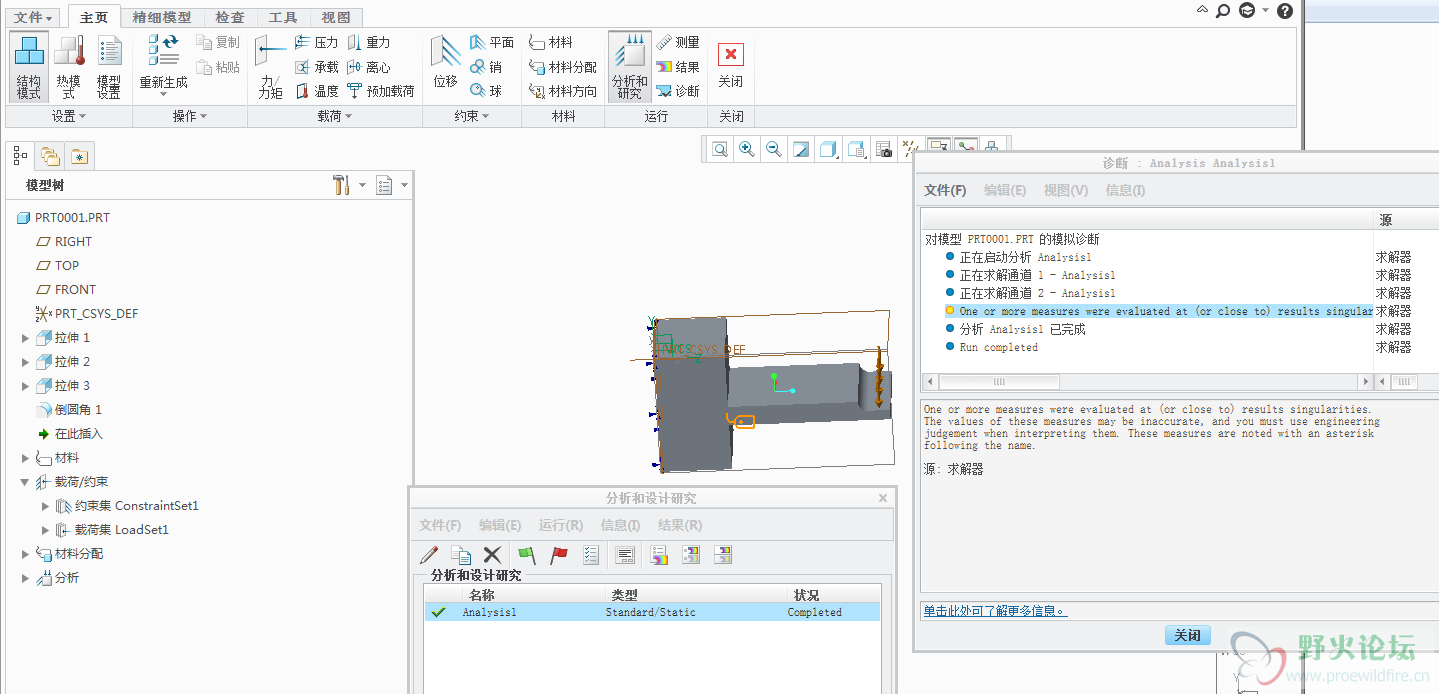Click the window icon left of the rainbow result icons

[x=626, y=555]
